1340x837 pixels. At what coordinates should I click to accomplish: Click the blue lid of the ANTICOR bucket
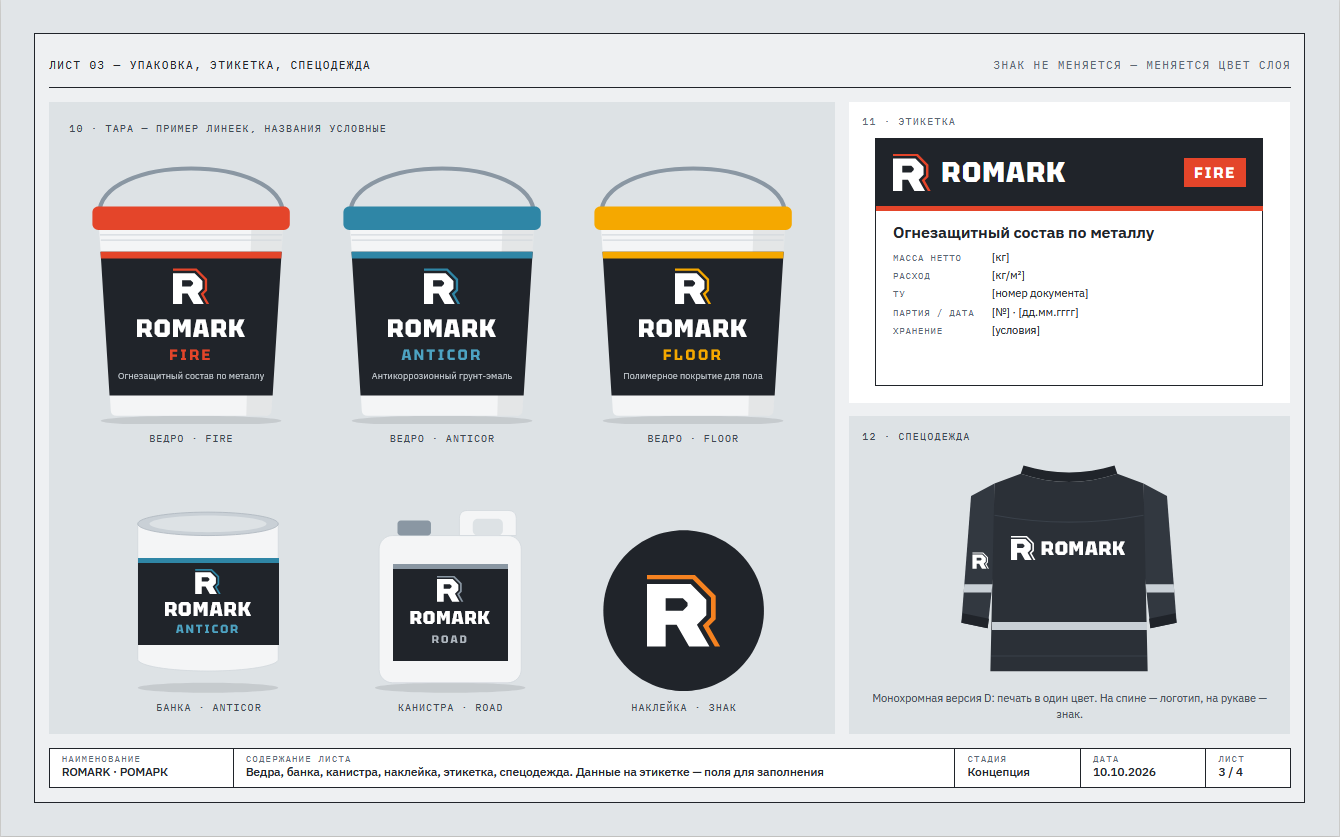[442, 218]
